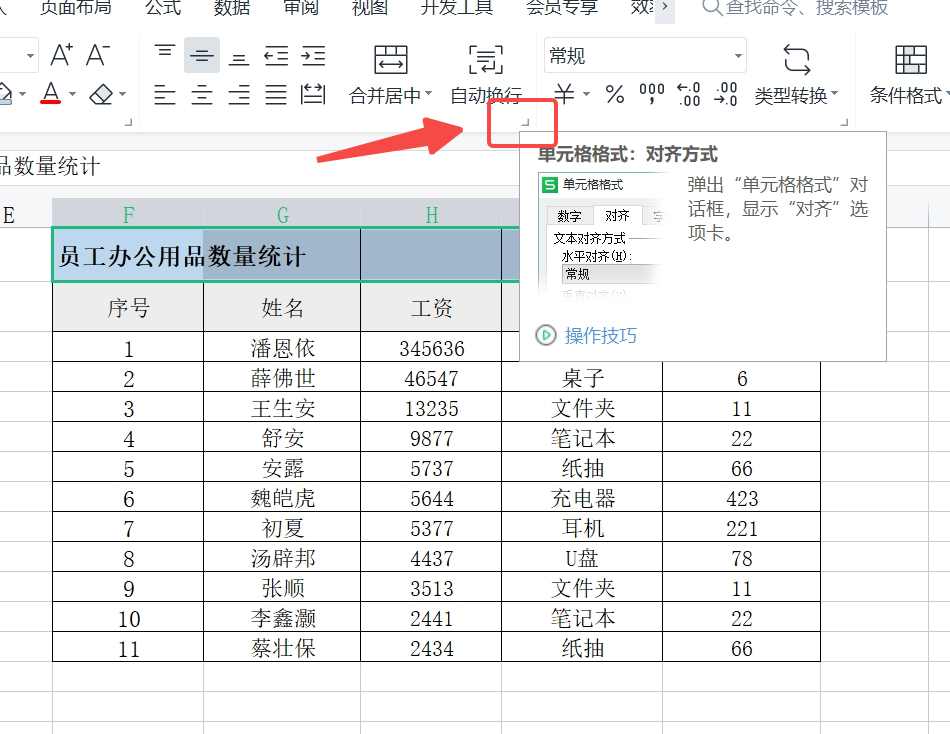Image resolution: width=950 pixels, height=734 pixels.
Task: Align text right horizontally
Action: (239, 95)
